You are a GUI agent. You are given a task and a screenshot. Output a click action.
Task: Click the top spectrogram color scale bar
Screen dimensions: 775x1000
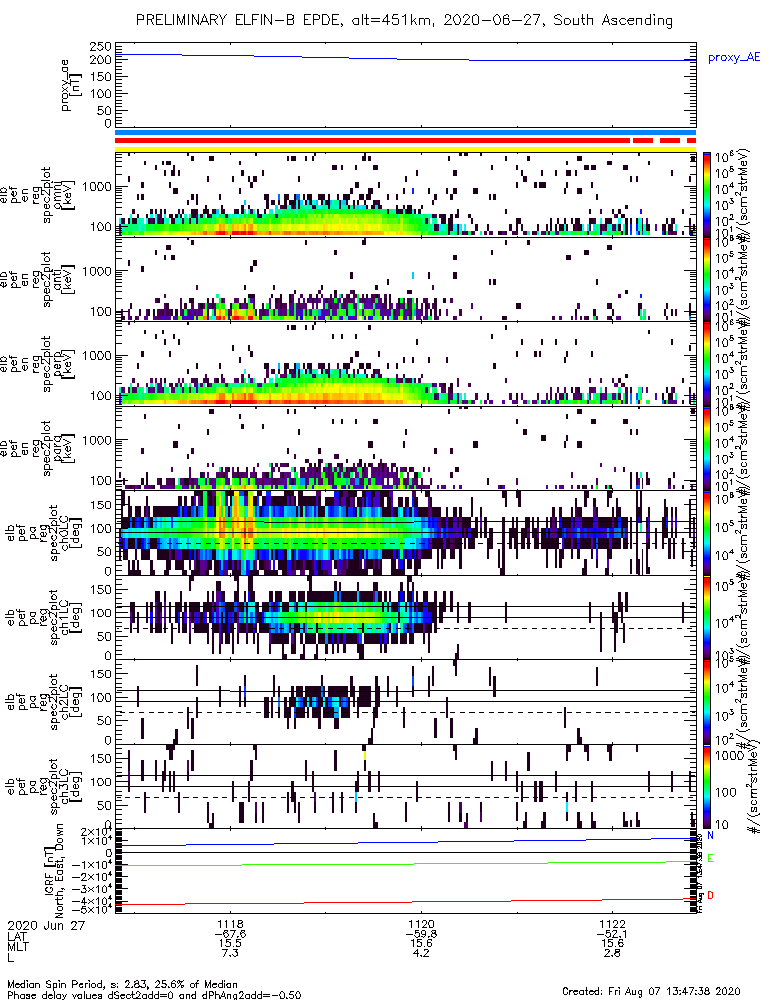[707, 194]
